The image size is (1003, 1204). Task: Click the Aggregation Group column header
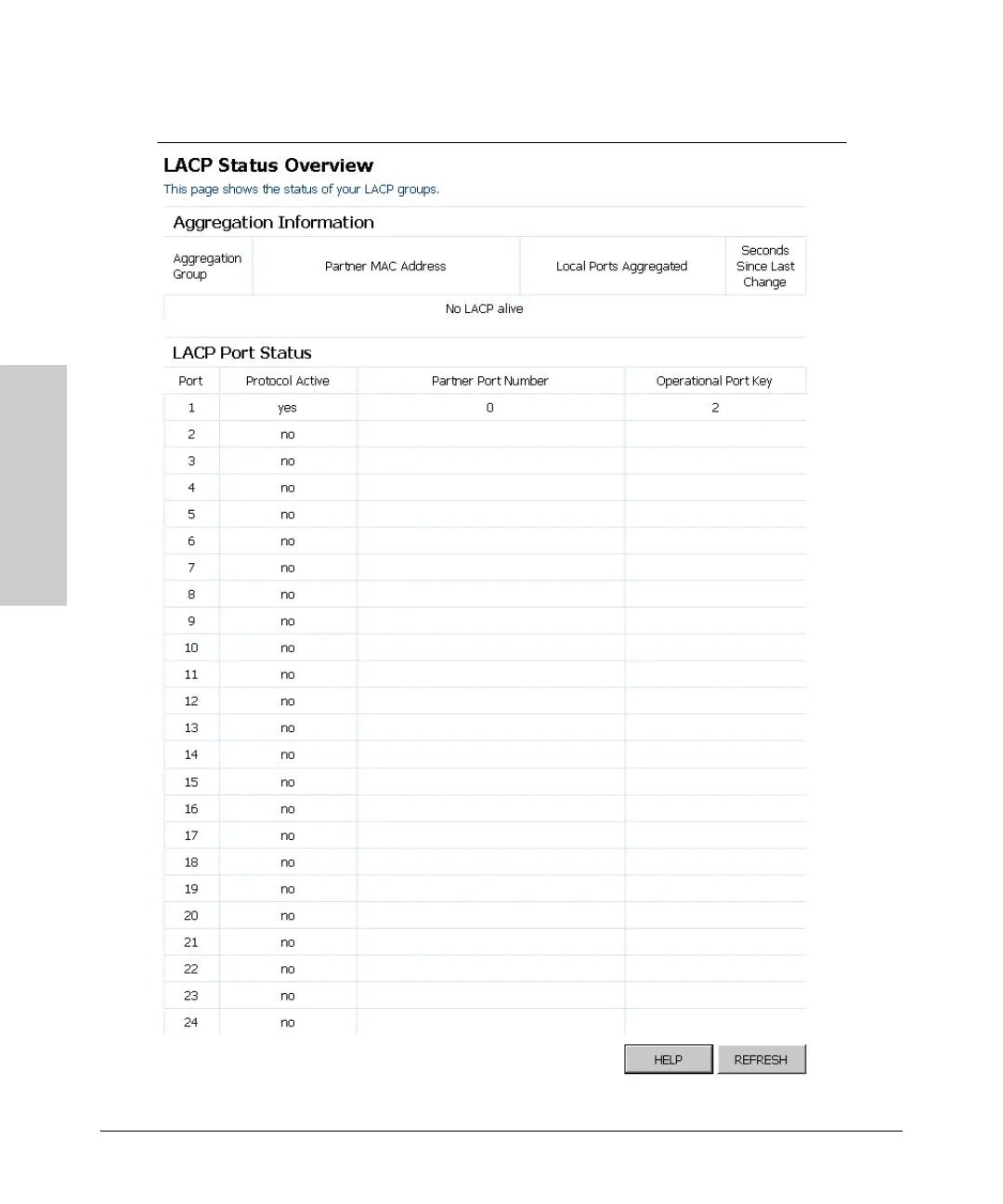pos(207,267)
